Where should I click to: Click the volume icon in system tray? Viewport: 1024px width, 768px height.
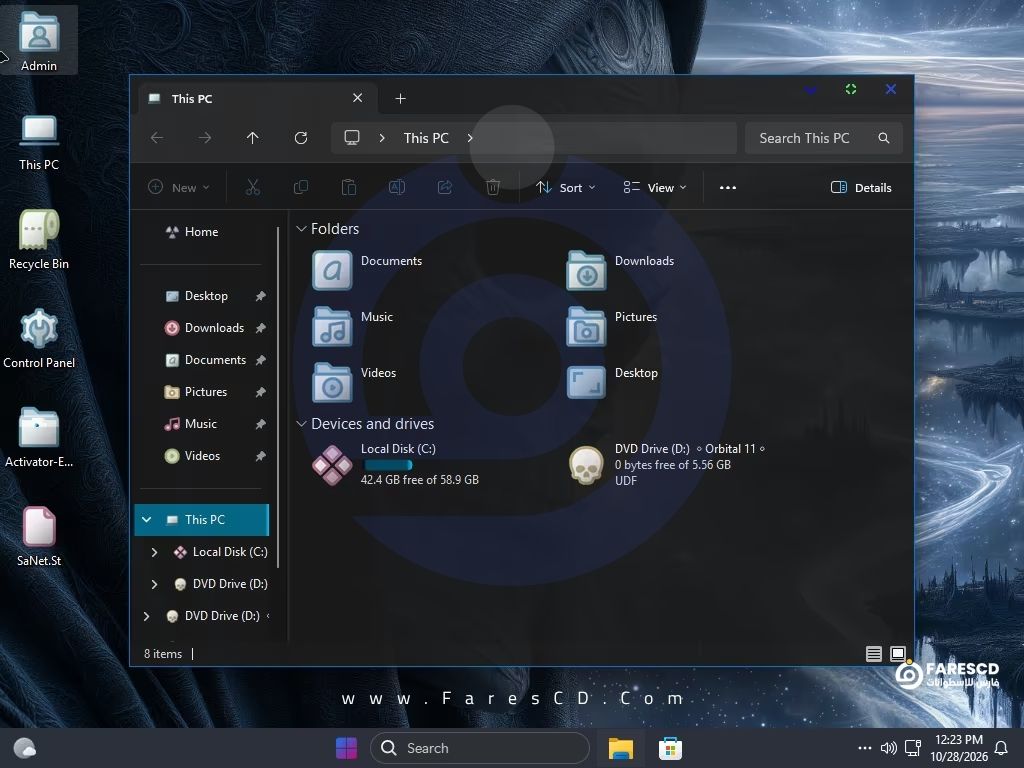click(x=888, y=748)
